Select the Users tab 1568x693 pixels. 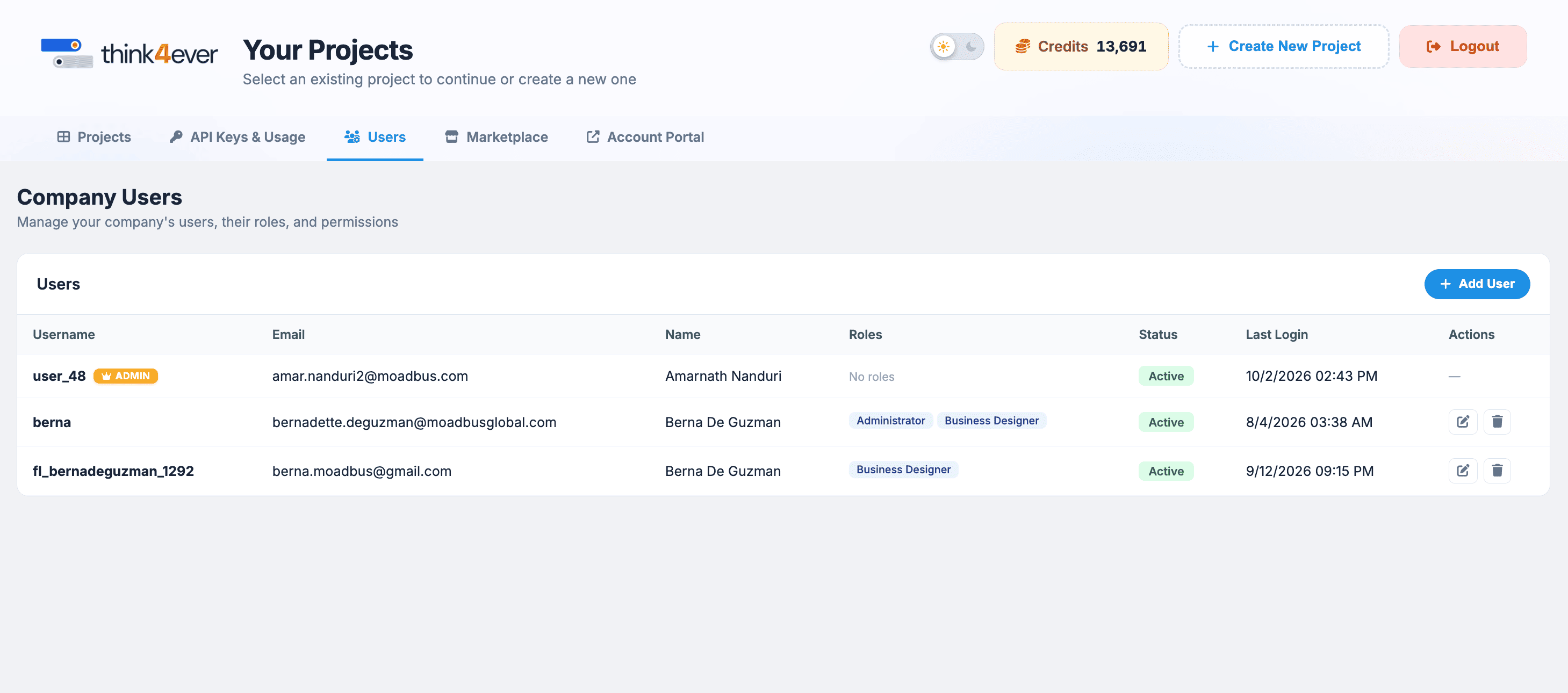[x=375, y=137]
